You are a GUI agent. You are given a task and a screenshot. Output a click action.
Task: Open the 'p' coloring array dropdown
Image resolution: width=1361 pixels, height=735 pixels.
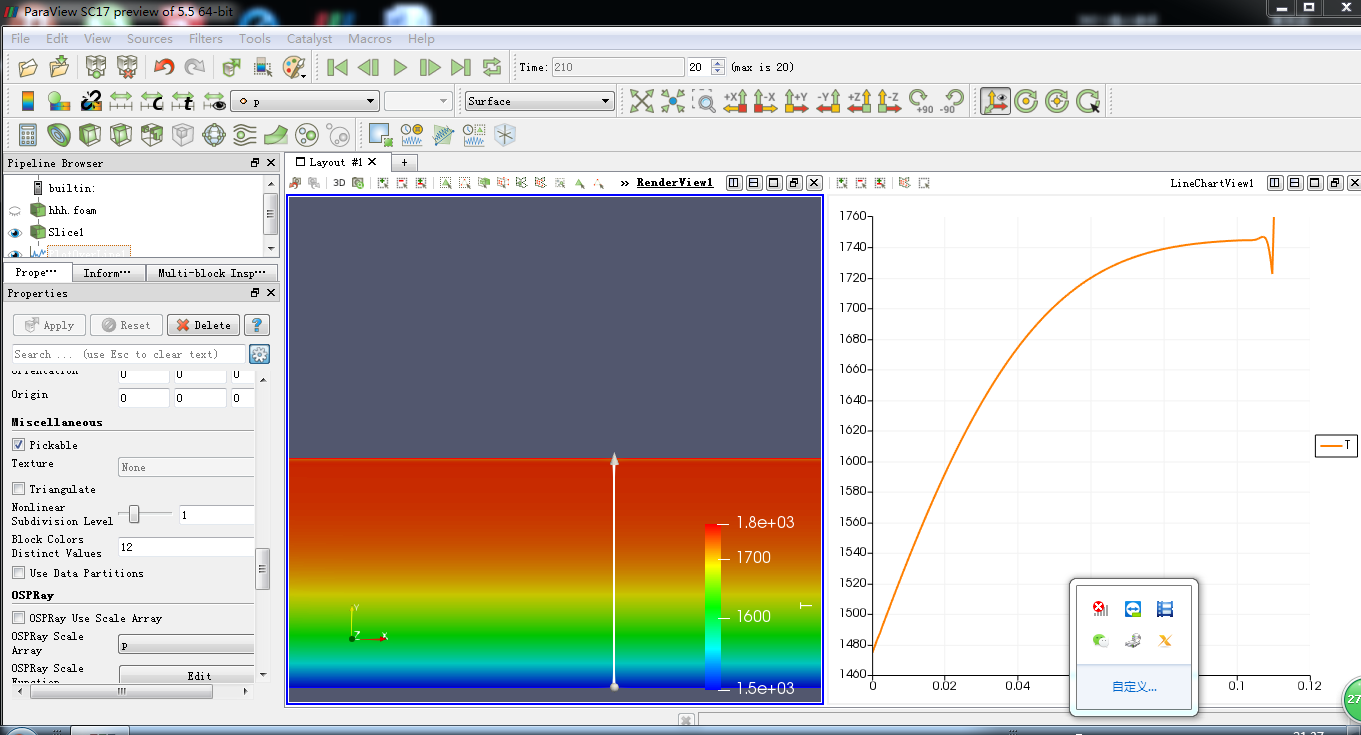[x=305, y=101]
